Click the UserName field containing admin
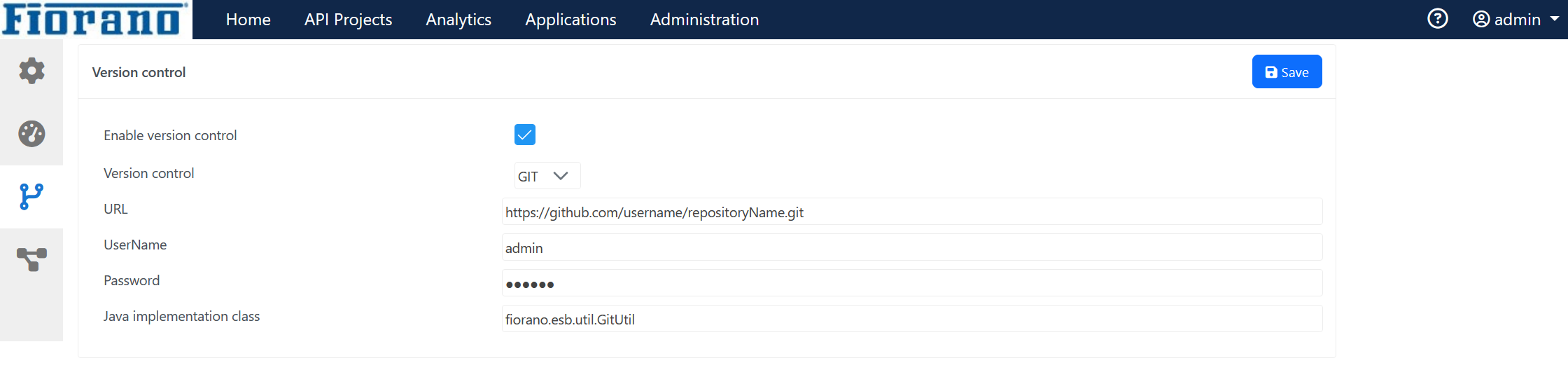This screenshot has height=370, width=1568. point(912,247)
